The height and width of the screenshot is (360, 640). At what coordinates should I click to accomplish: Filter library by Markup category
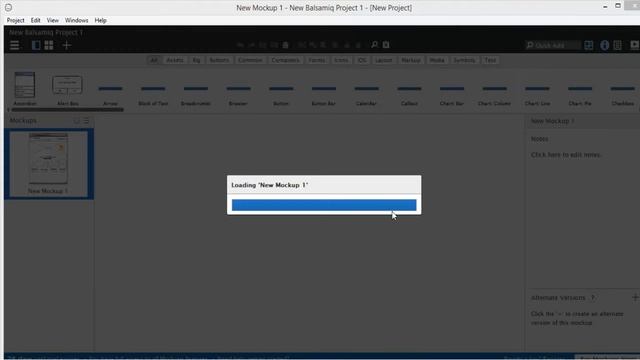click(411, 60)
